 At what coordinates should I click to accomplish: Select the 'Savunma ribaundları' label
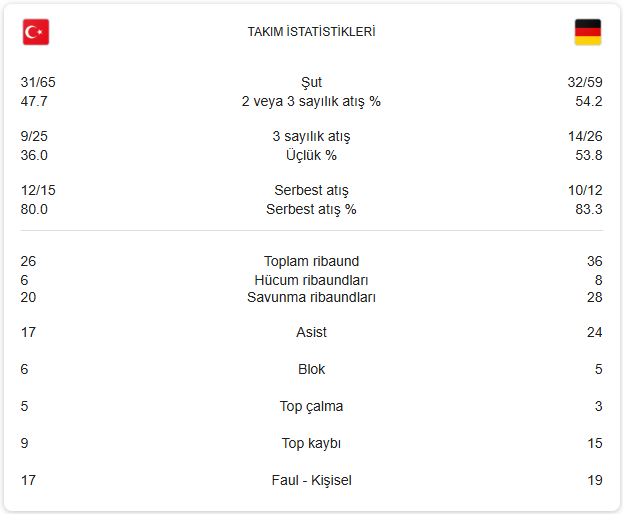tap(311, 297)
